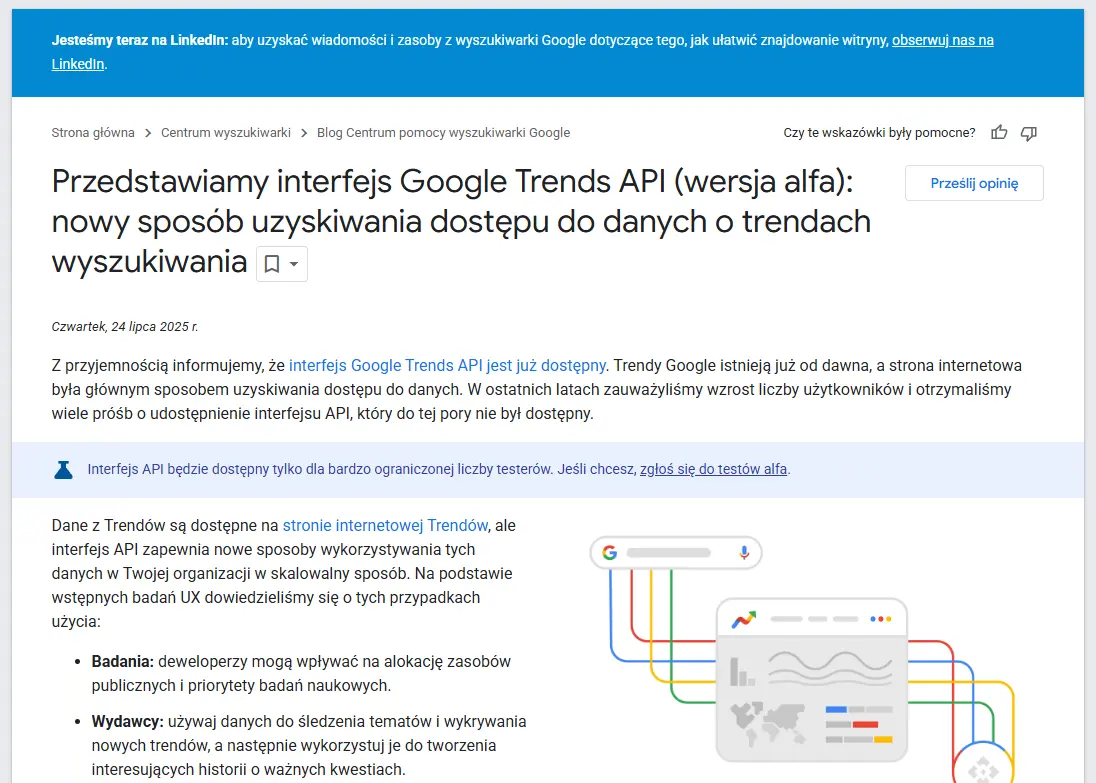
Task: Click Trends arrow logo in illustration card
Action: [744, 619]
